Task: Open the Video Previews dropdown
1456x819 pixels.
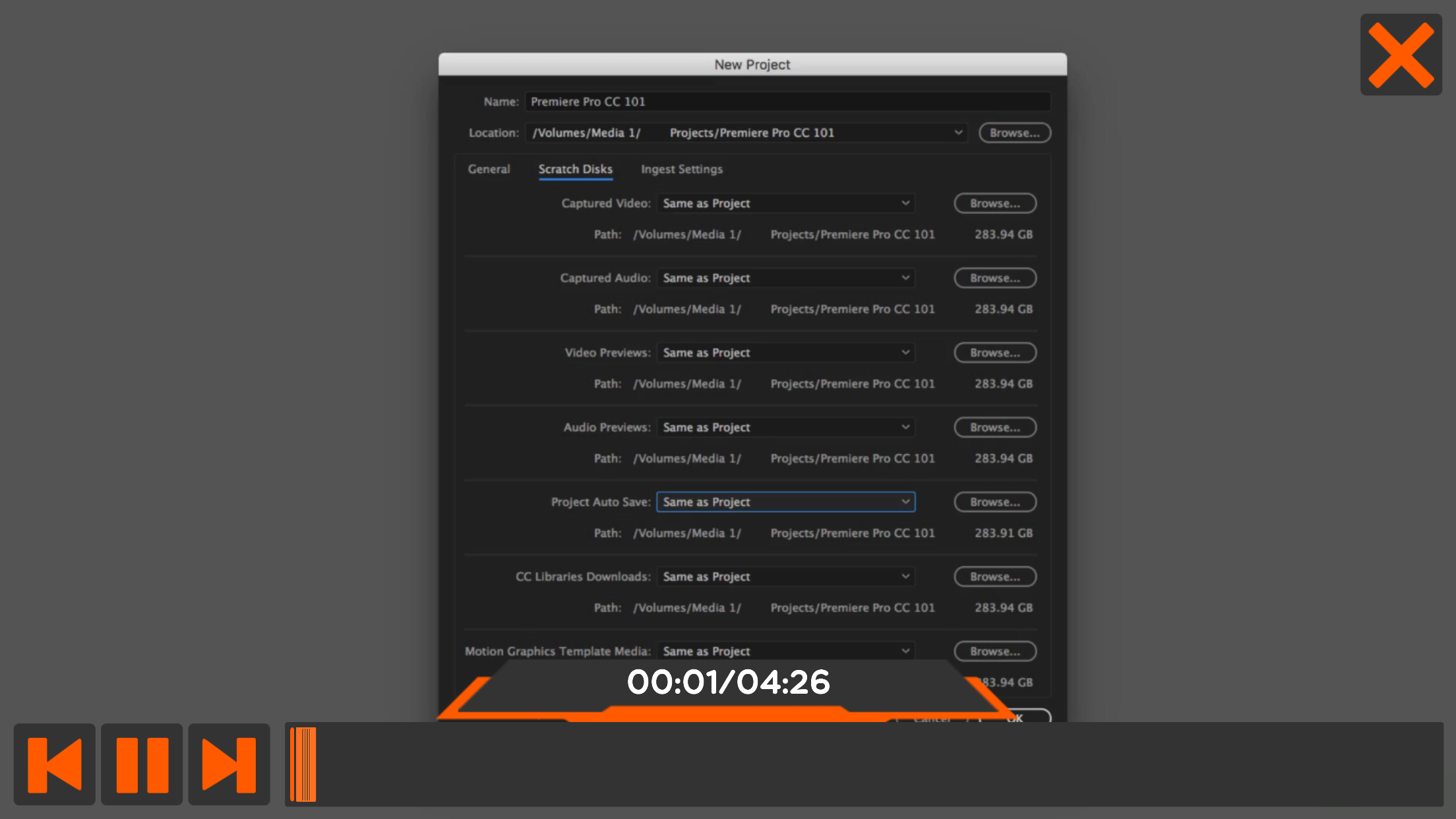Action: click(x=785, y=353)
